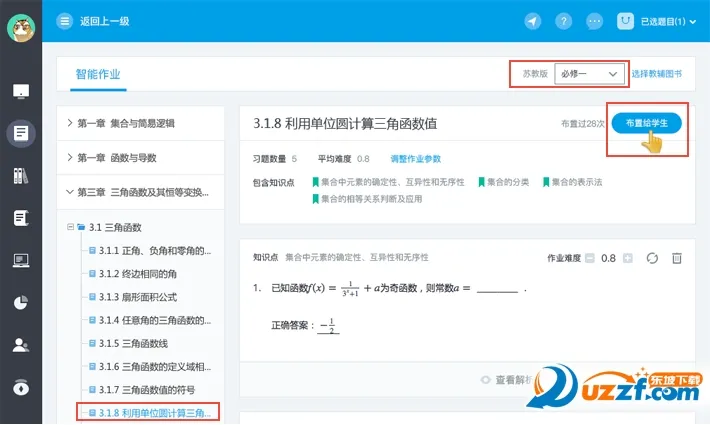
Task: Click the laptop sidebar icon
Action: coord(21,260)
